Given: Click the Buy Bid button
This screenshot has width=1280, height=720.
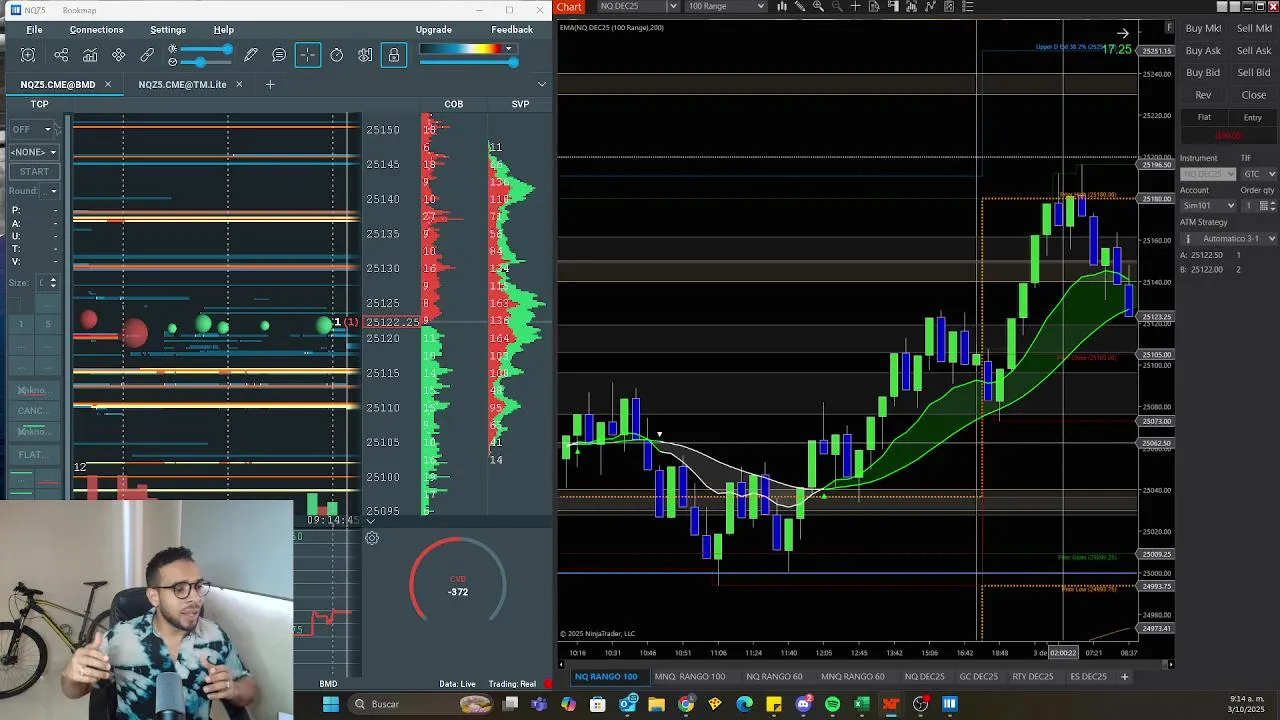Looking at the screenshot, I should [x=1203, y=73].
